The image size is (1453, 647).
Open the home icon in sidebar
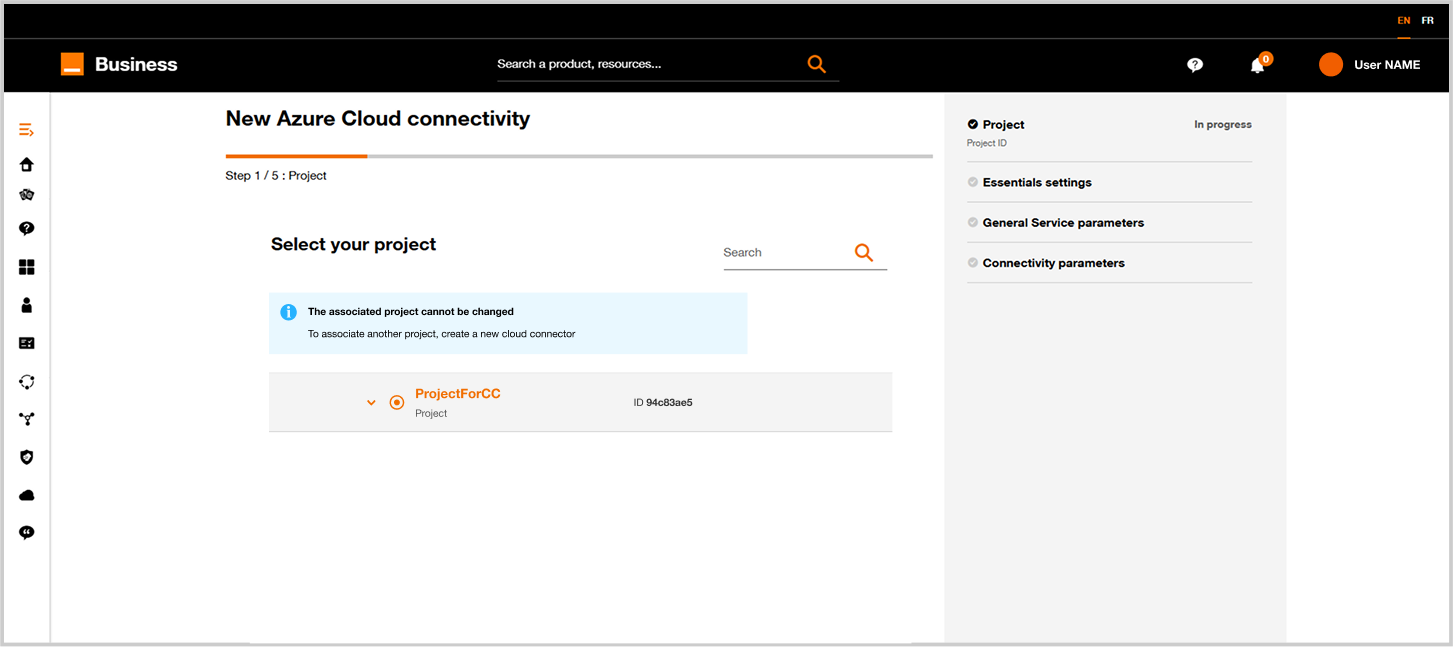[x=27, y=165]
